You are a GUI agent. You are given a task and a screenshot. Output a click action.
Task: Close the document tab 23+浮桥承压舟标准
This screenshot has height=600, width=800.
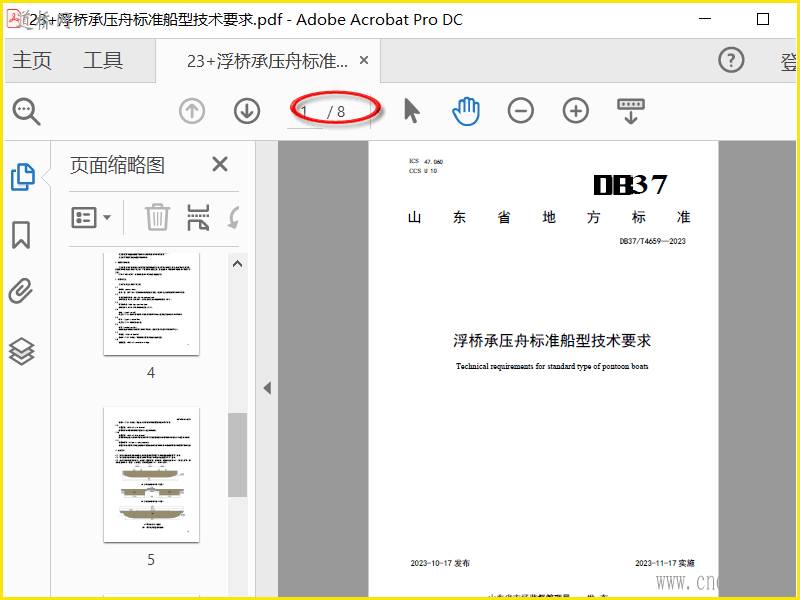tap(364, 60)
